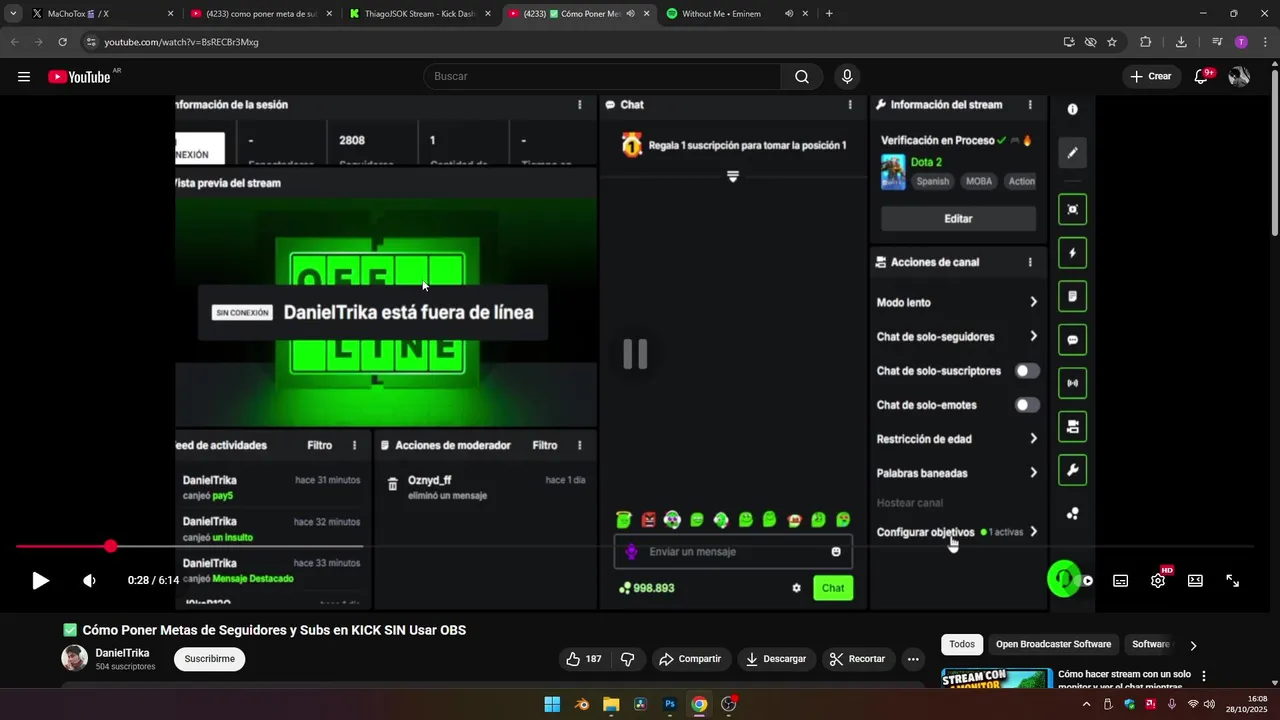The width and height of the screenshot is (1280, 720).
Task: Click the DanielTrika channel avatar
Action: tap(74, 658)
